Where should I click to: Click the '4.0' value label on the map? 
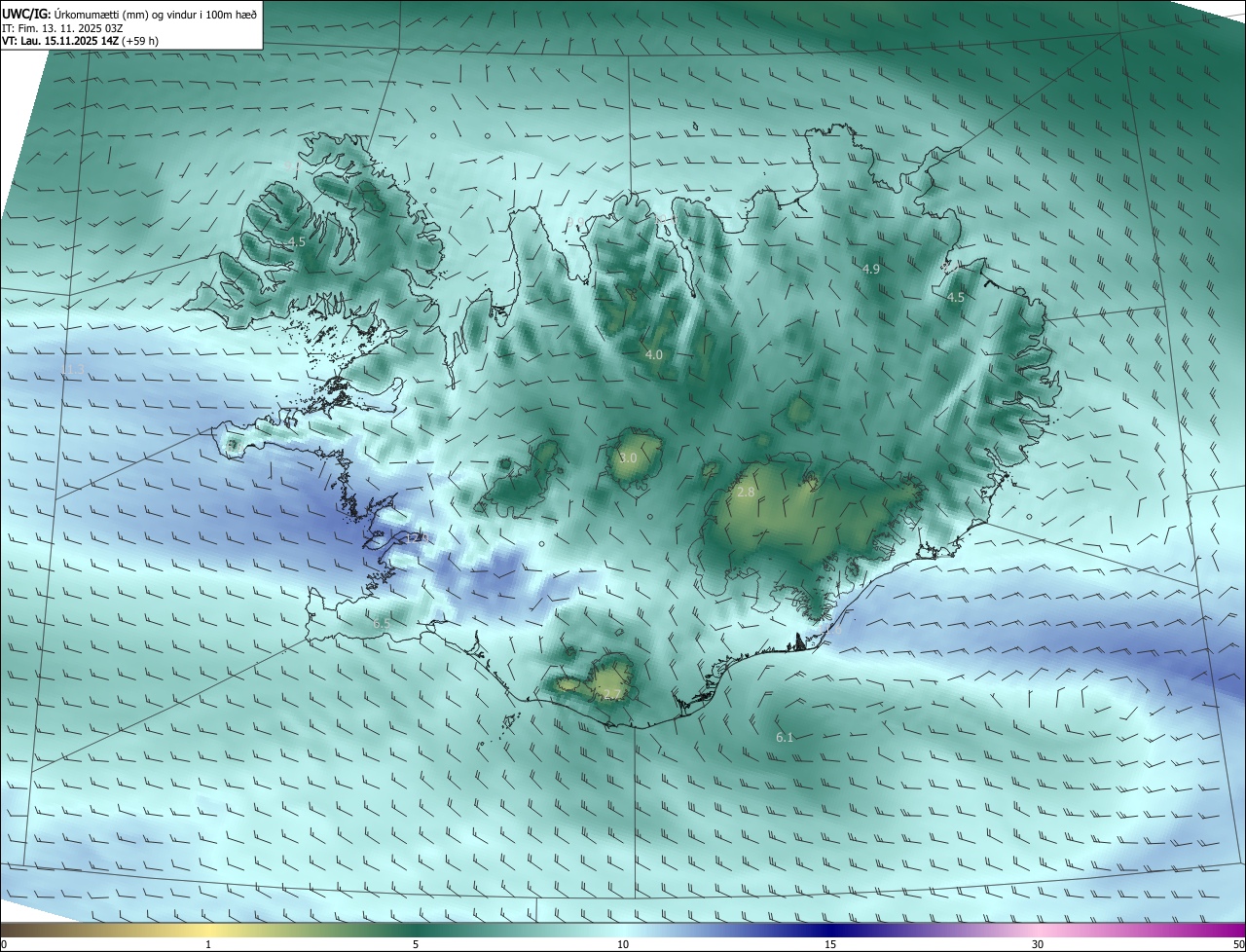(653, 355)
